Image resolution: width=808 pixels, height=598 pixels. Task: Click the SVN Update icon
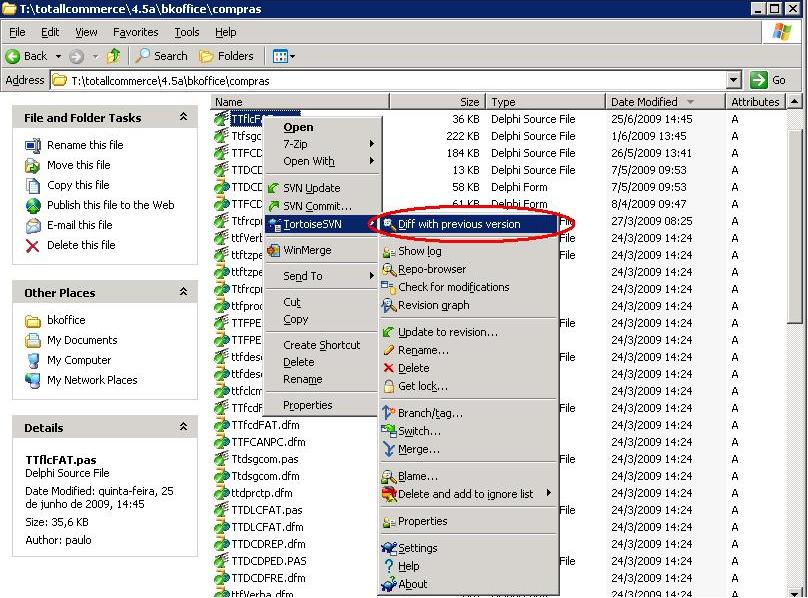[x=273, y=189]
